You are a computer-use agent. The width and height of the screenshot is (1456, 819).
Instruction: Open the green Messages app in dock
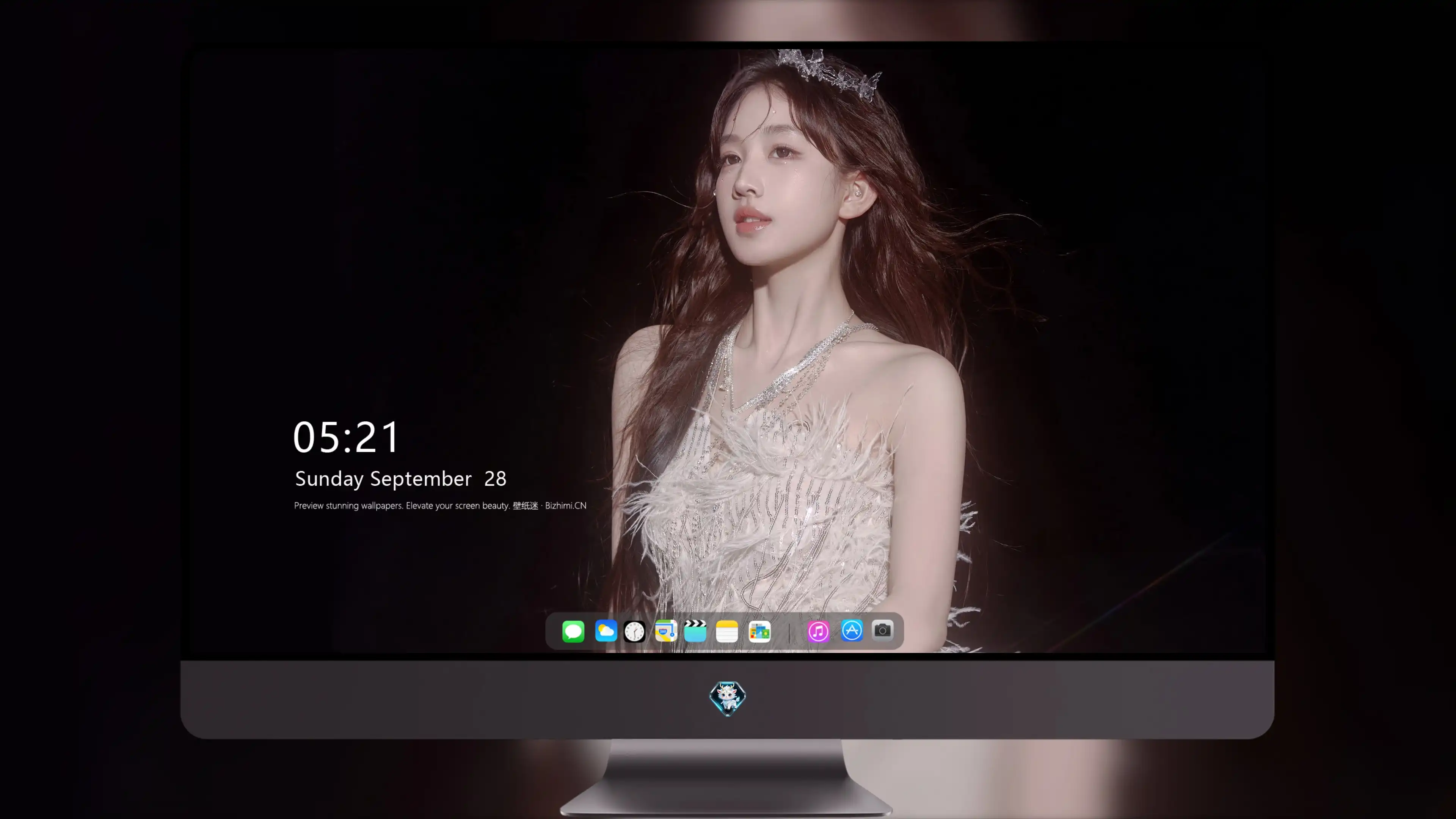(573, 631)
